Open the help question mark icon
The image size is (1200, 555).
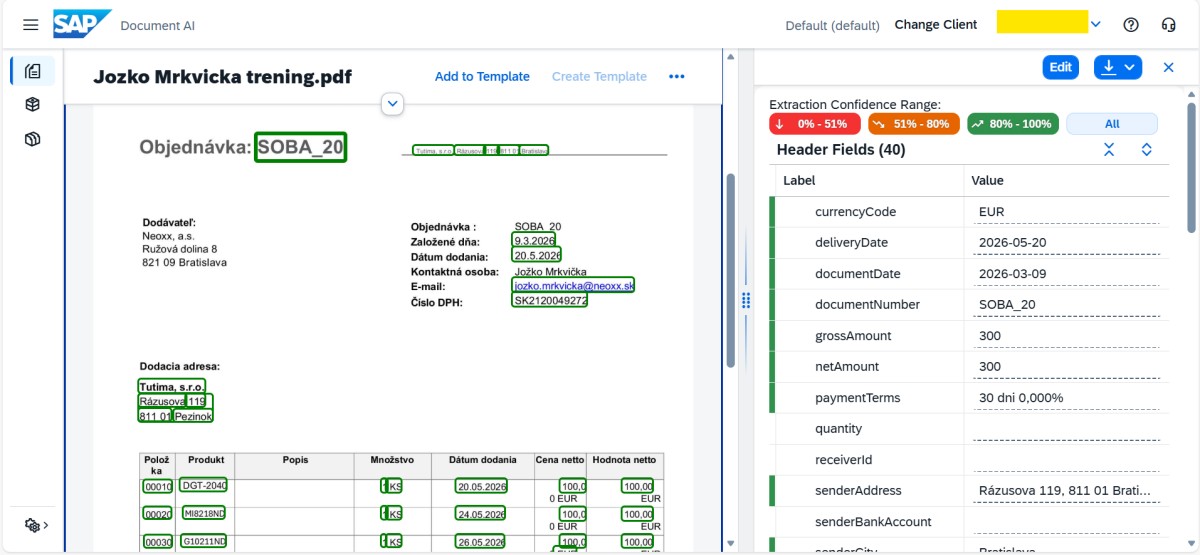point(1131,25)
